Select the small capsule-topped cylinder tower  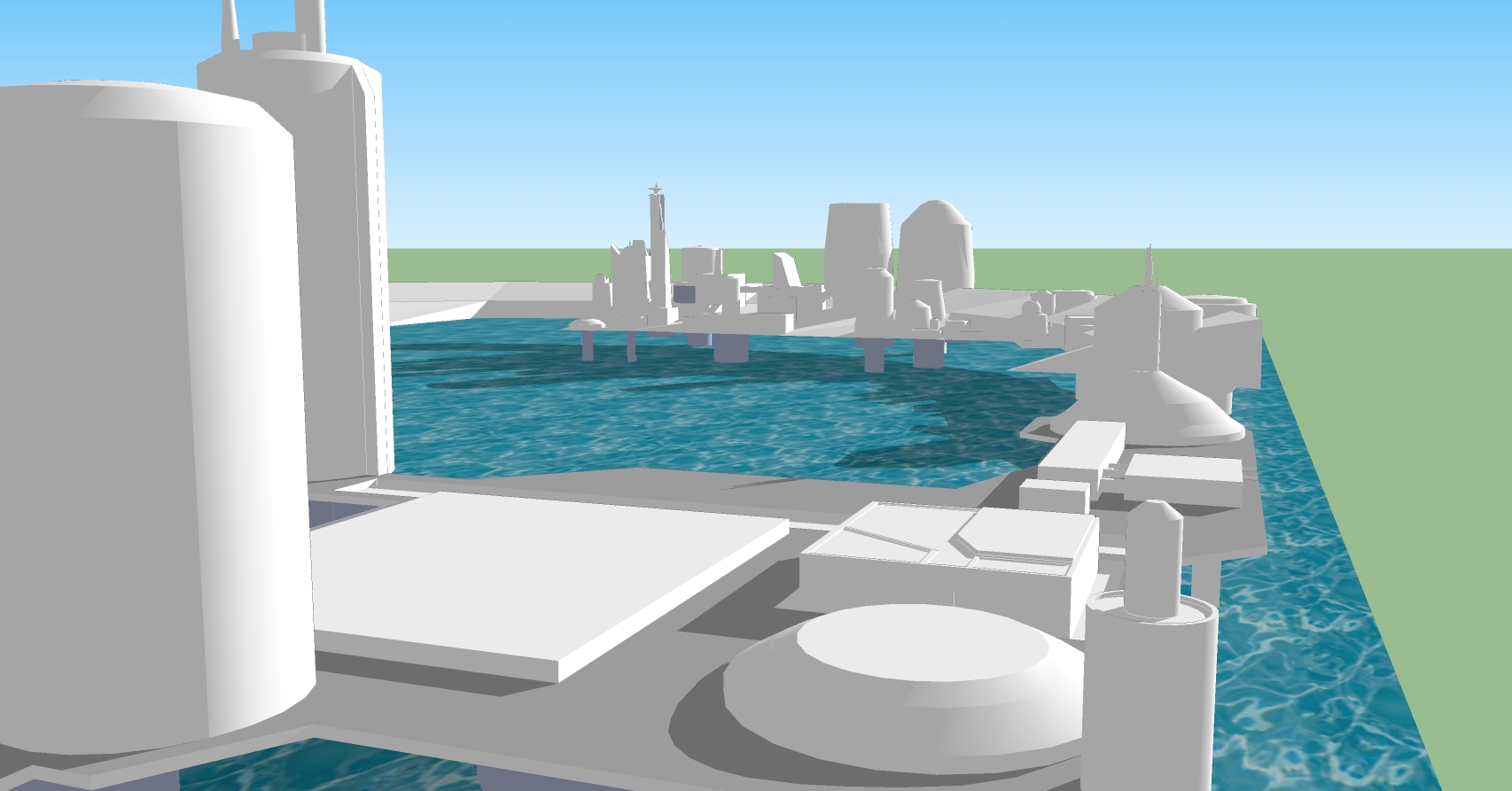[1153, 558]
